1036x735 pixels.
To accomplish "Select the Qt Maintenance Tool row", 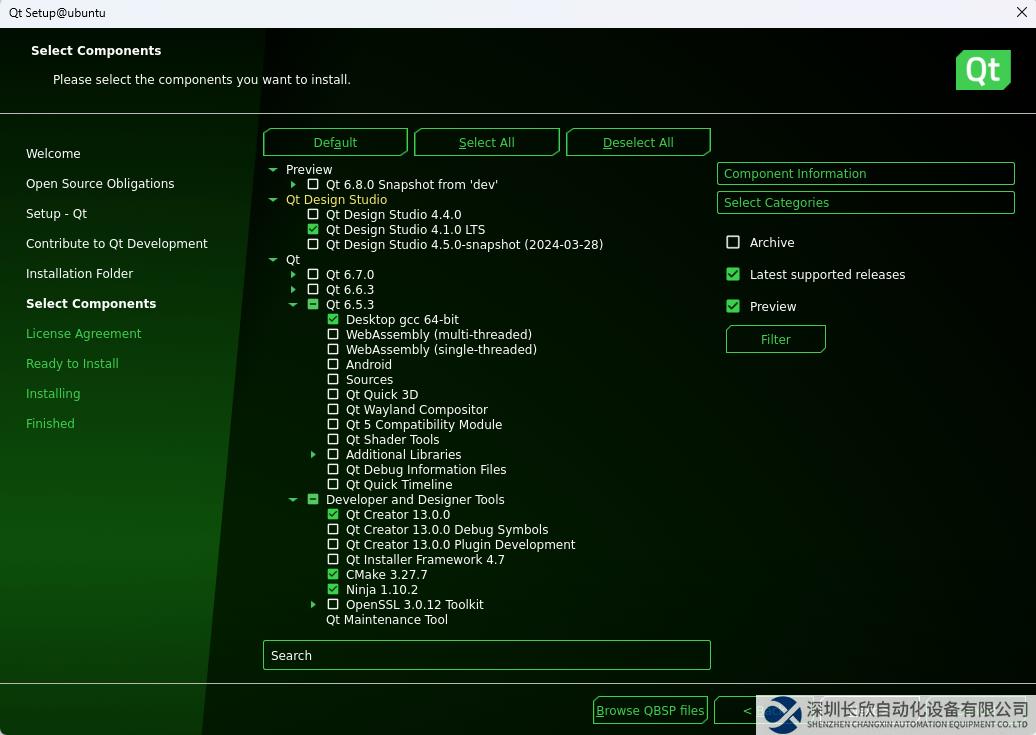I will (x=387, y=619).
